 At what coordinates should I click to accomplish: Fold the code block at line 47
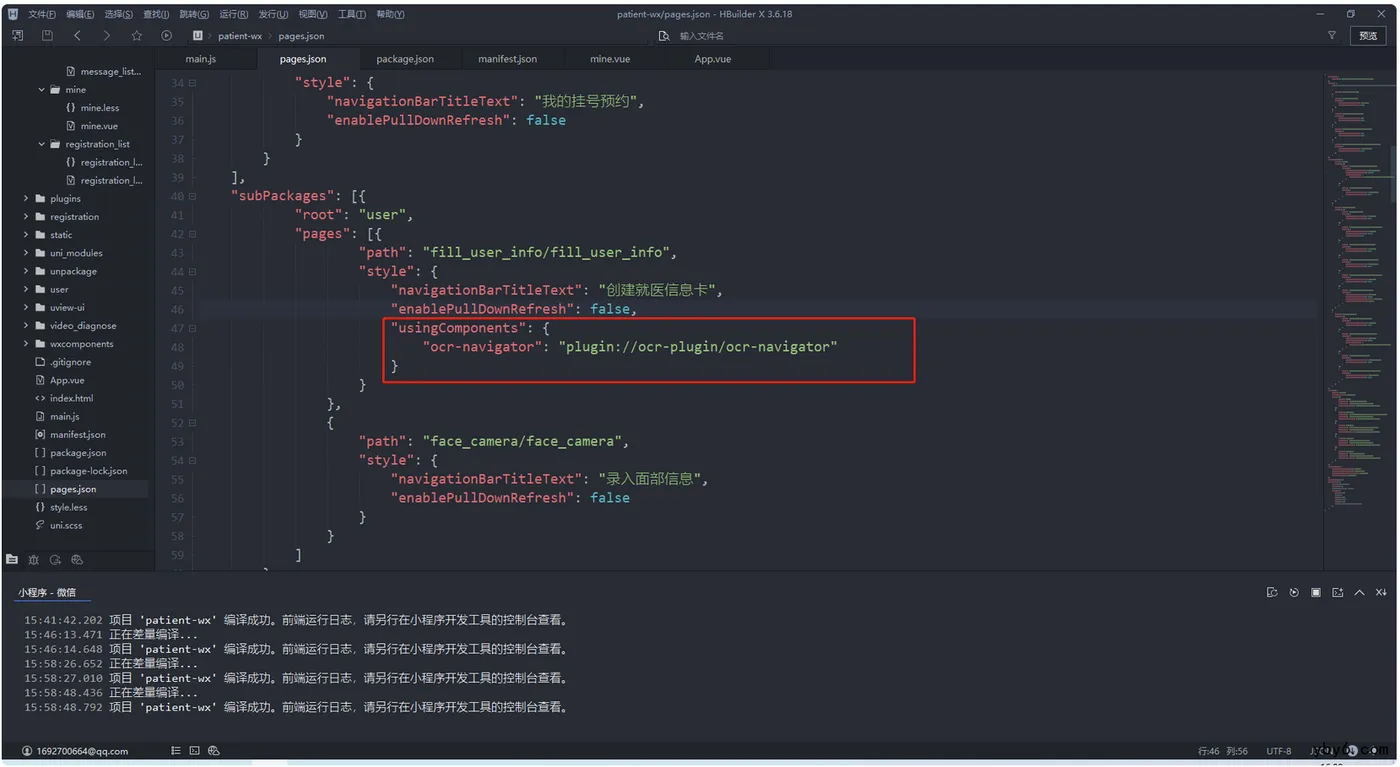tap(192, 328)
